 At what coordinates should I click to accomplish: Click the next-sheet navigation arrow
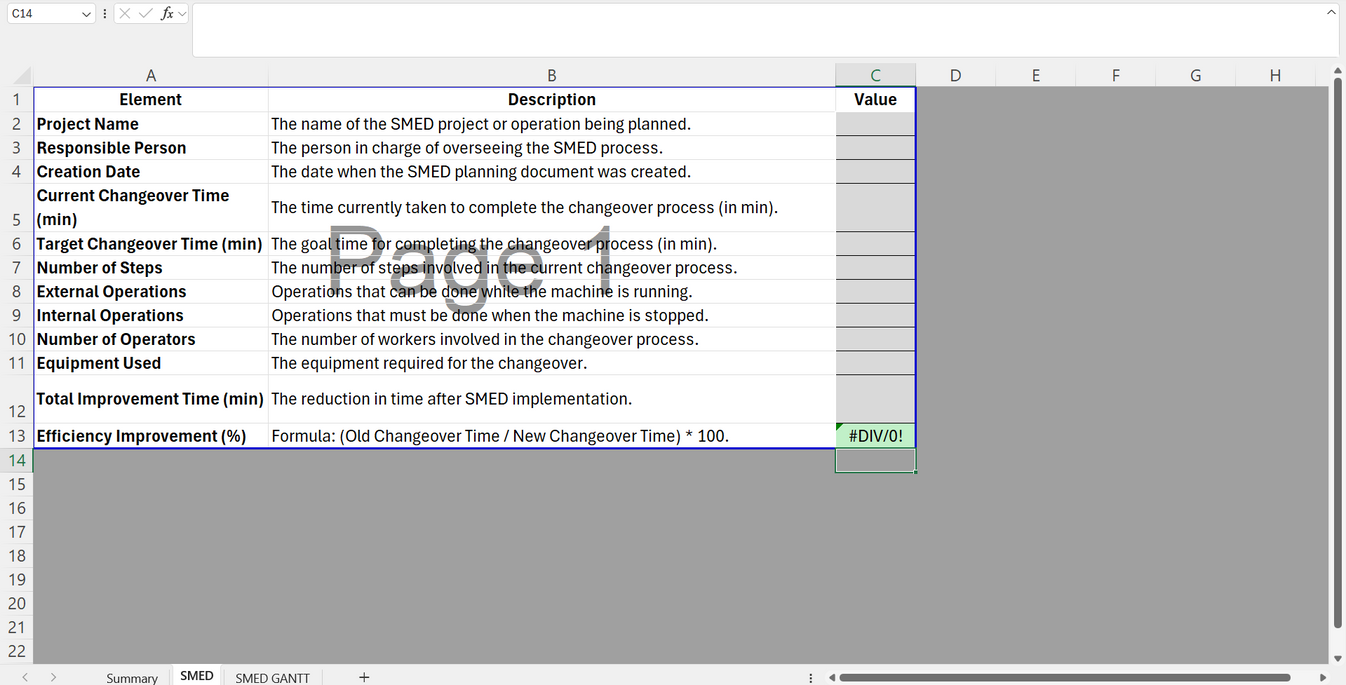52,677
